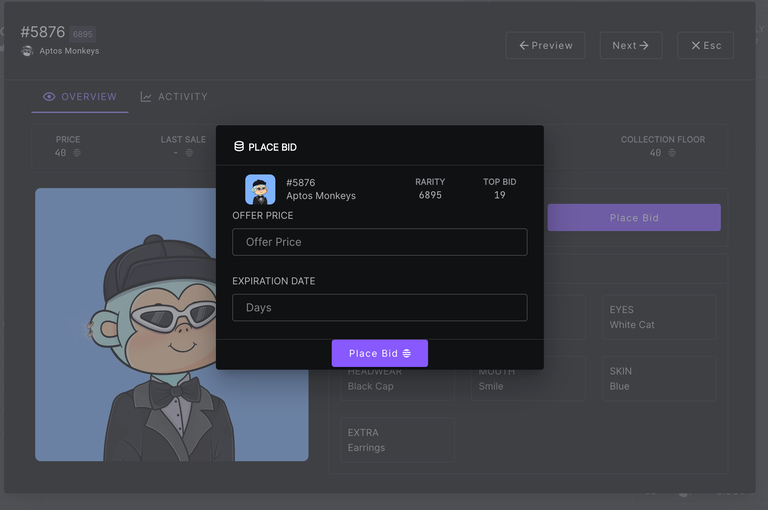This screenshot has height=510, width=768.
Task: Click the Eyes White Cat trait card
Action: pos(658,317)
